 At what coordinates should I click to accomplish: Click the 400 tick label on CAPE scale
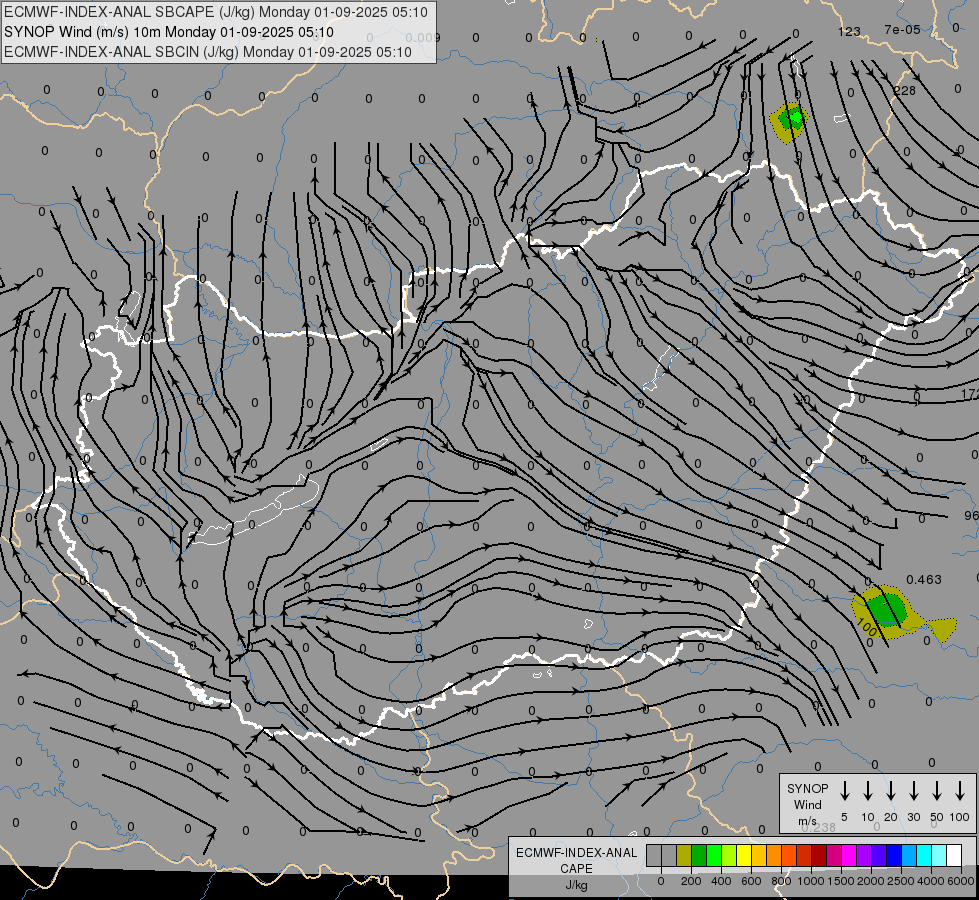click(x=721, y=881)
